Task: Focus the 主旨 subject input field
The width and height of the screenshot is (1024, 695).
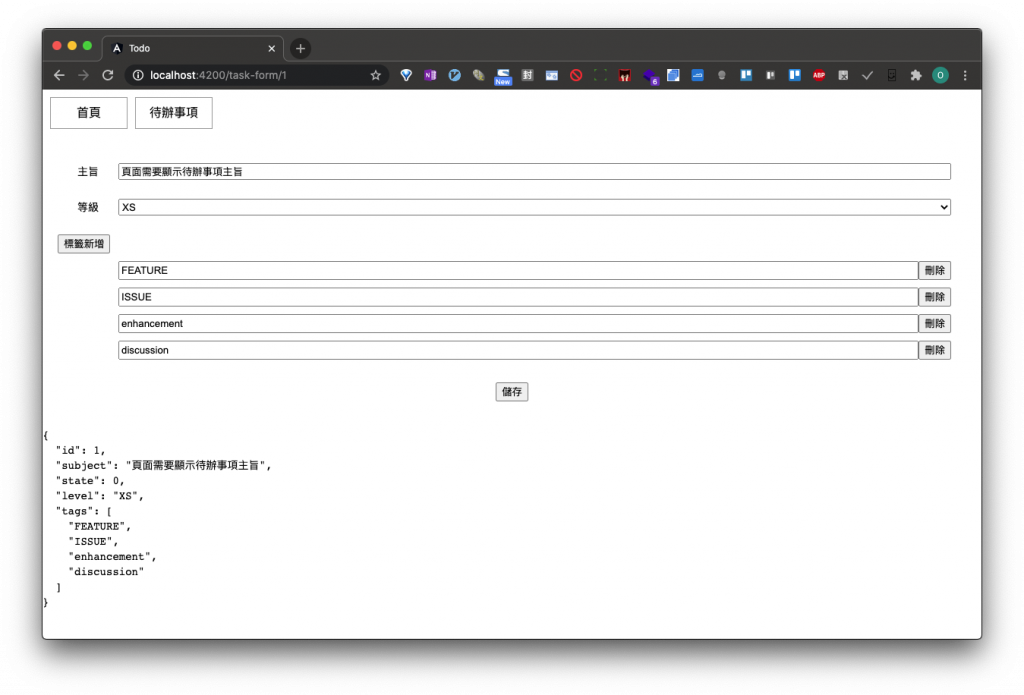Action: click(x=534, y=172)
